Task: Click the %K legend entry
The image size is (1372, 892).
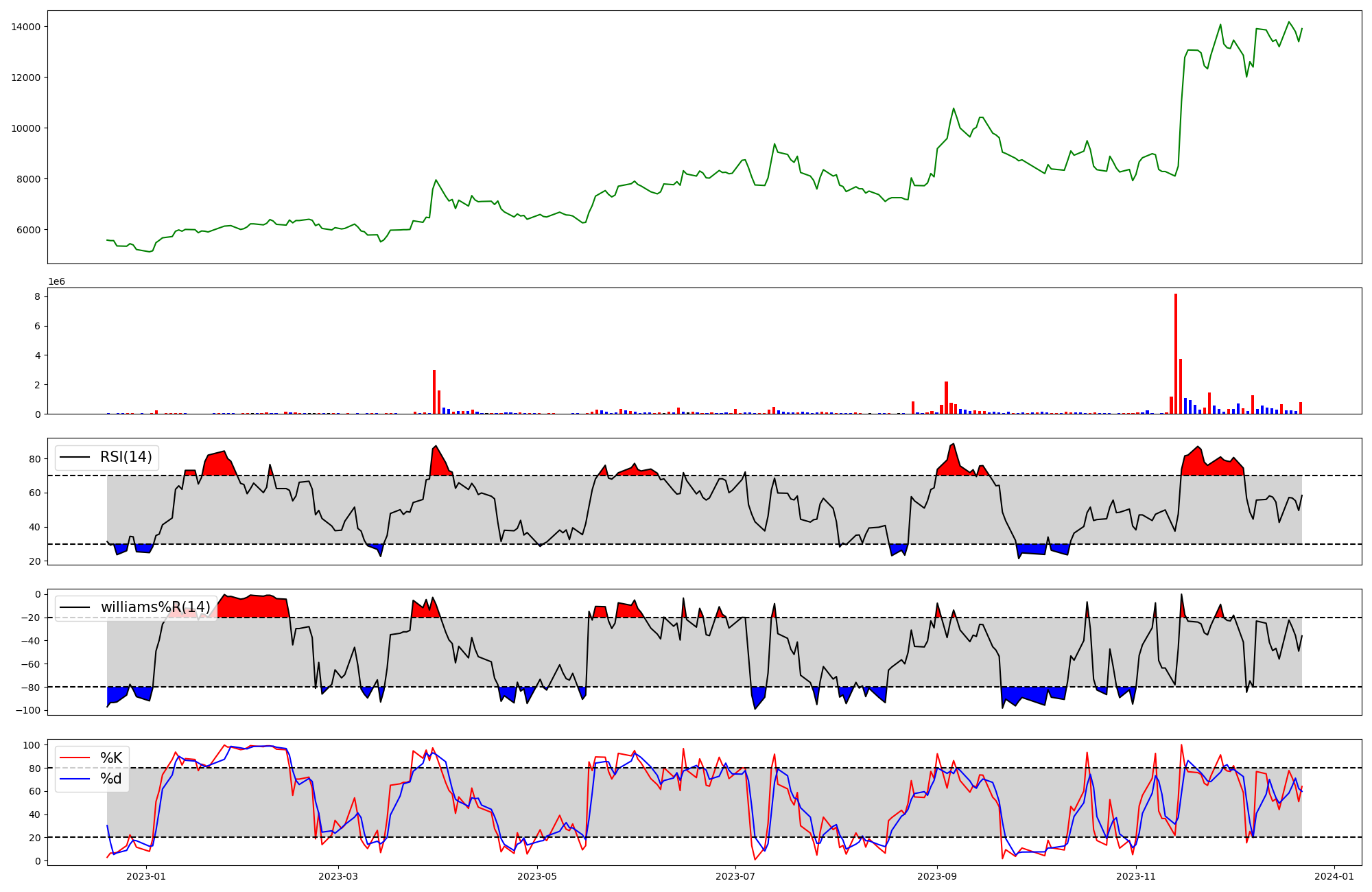Action: (111, 758)
